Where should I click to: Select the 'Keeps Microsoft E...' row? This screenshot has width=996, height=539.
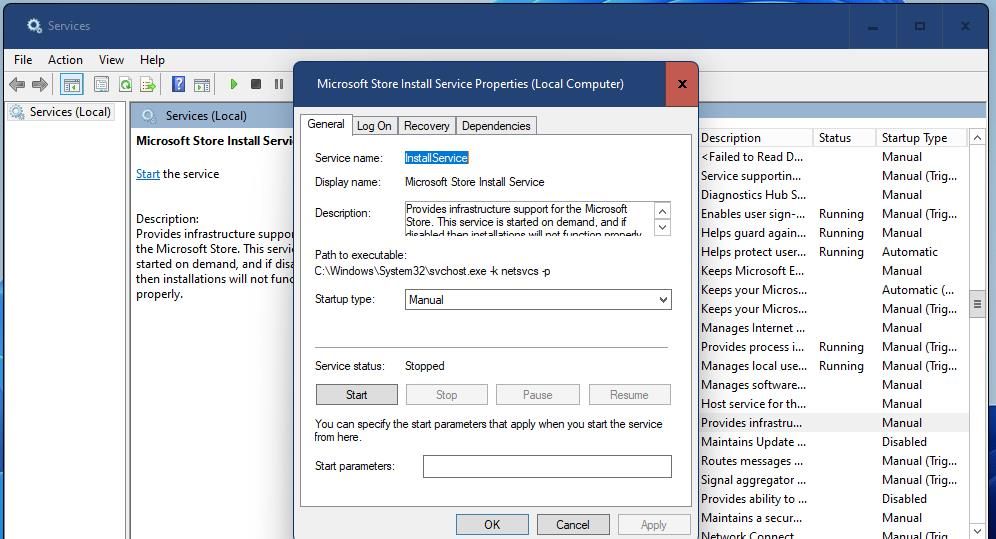(833, 271)
